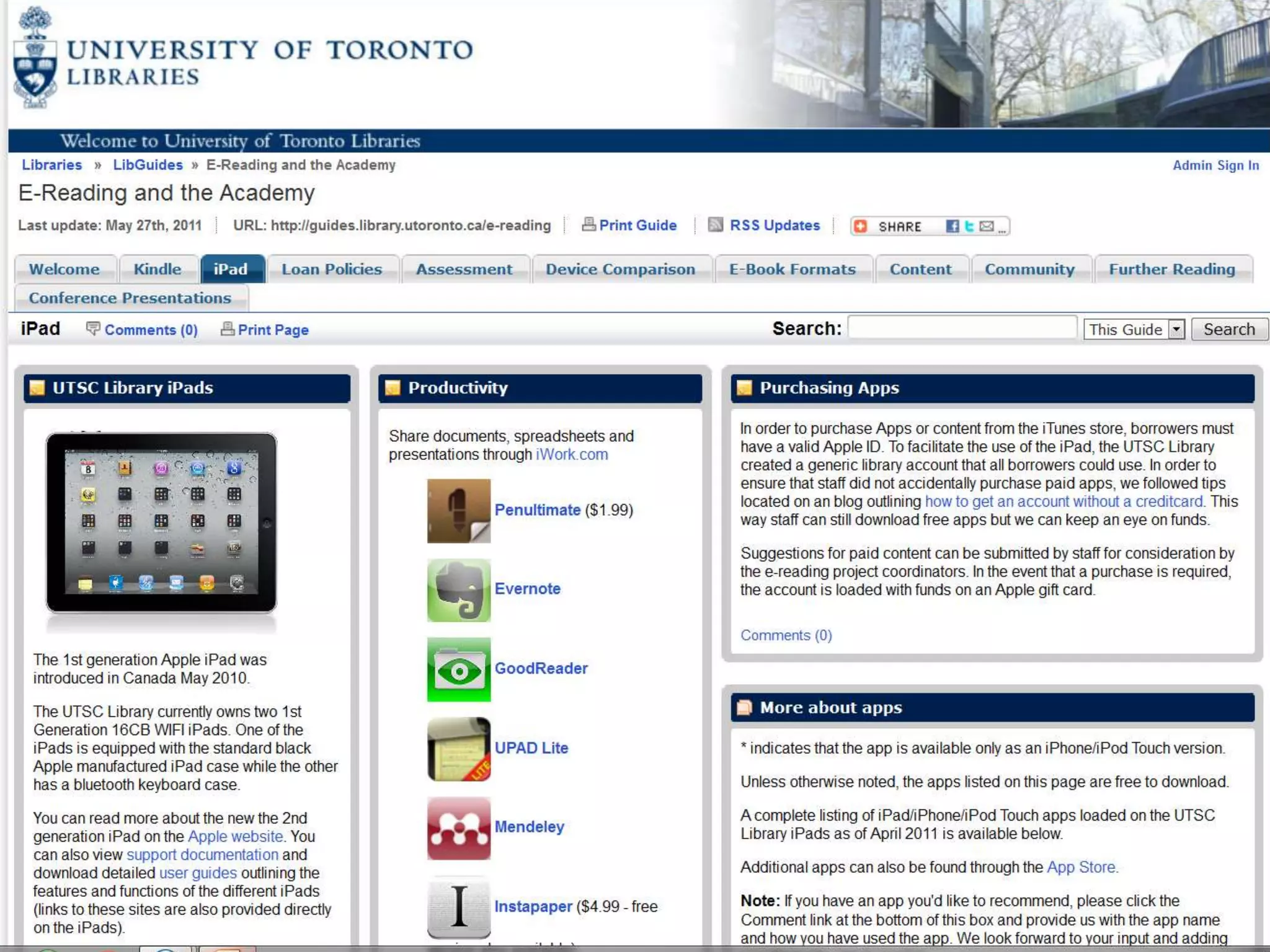1270x952 pixels.
Task: Switch to the Kindle tab
Action: click(x=158, y=270)
